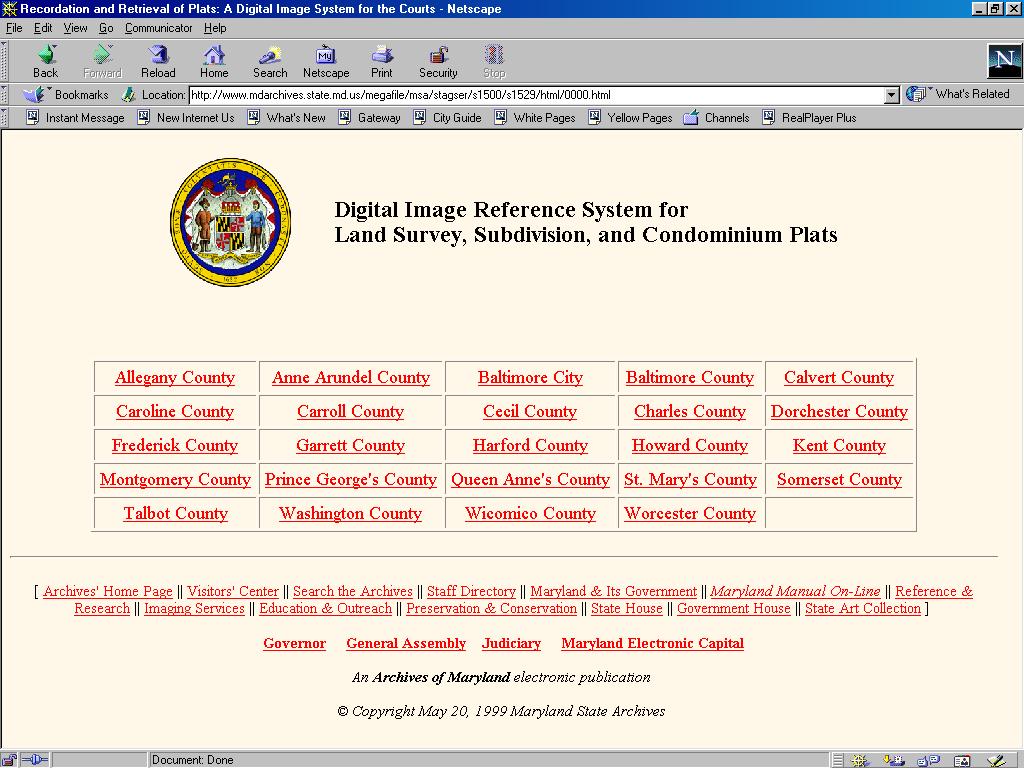
Task: Open Dorchester County link
Action: pos(839,411)
